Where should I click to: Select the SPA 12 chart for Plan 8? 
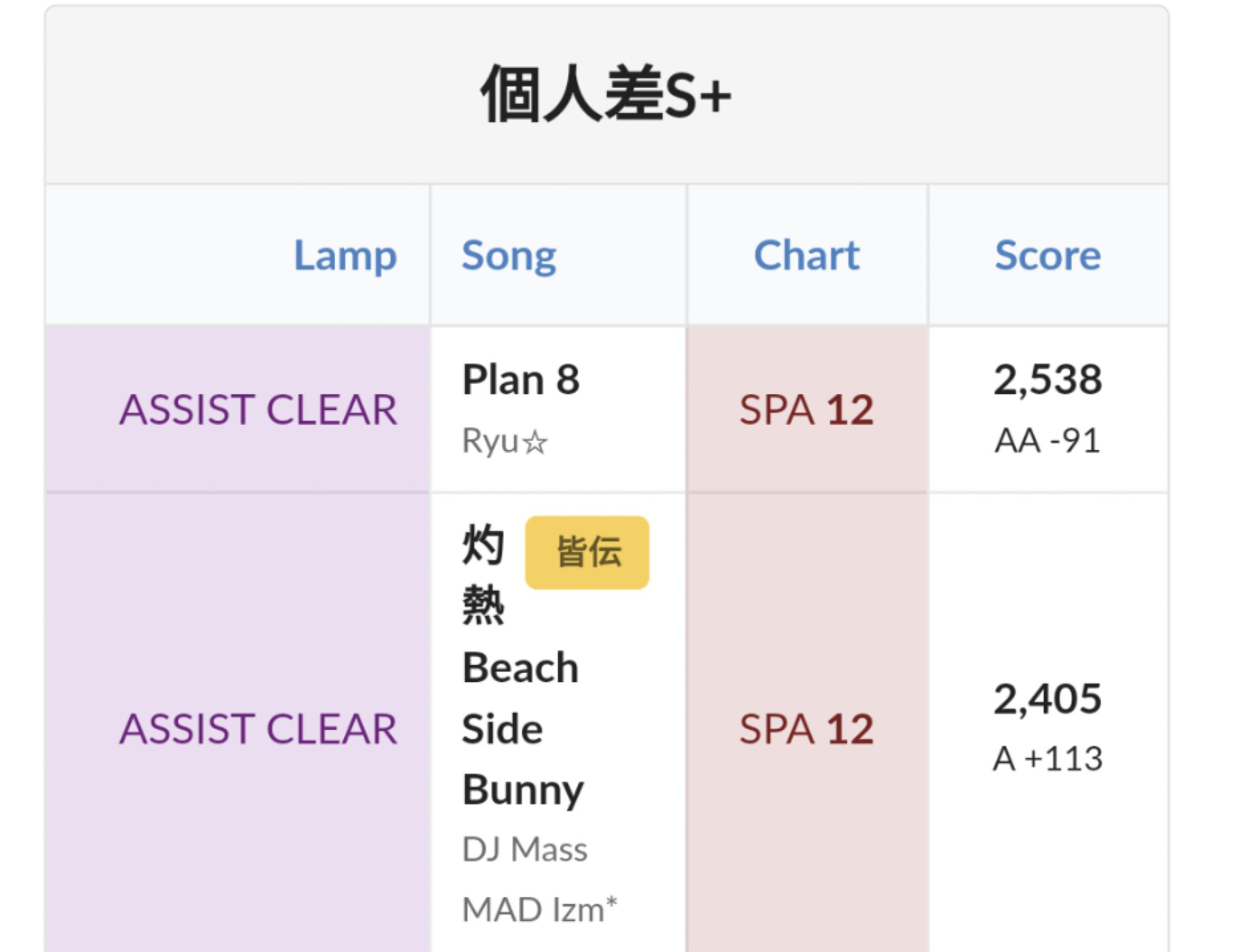806,409
